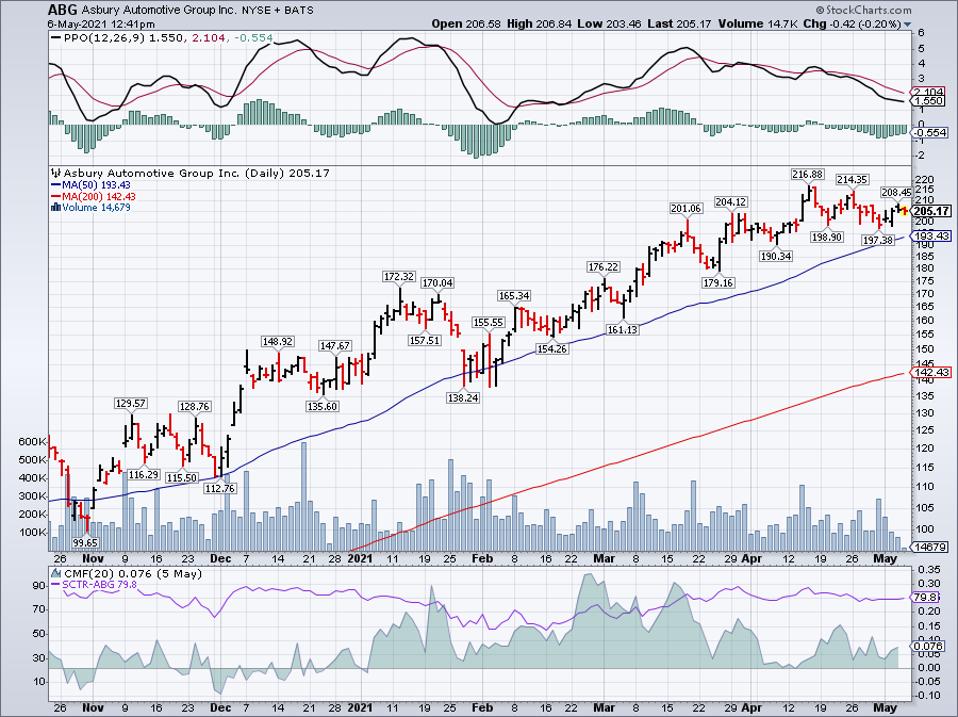
Task: Open the StockCharts.com copyright link
Action: pyautogui.click(x=863, y=10)
